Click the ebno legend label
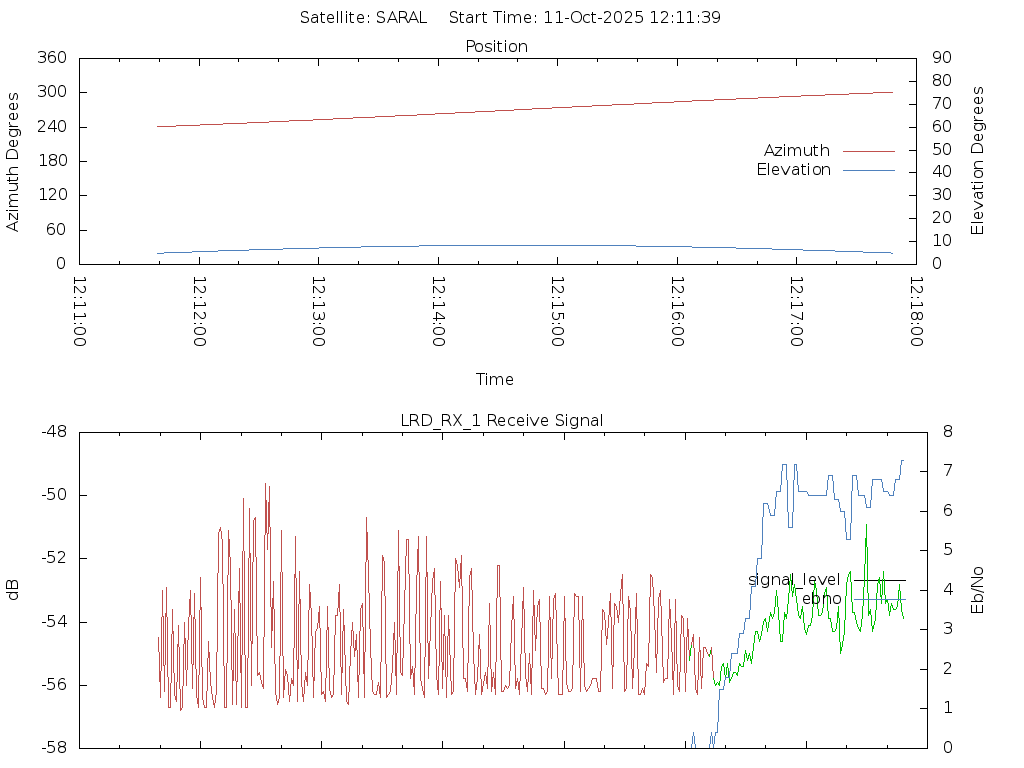This screenshot has width=1024, height=768. 822,599
